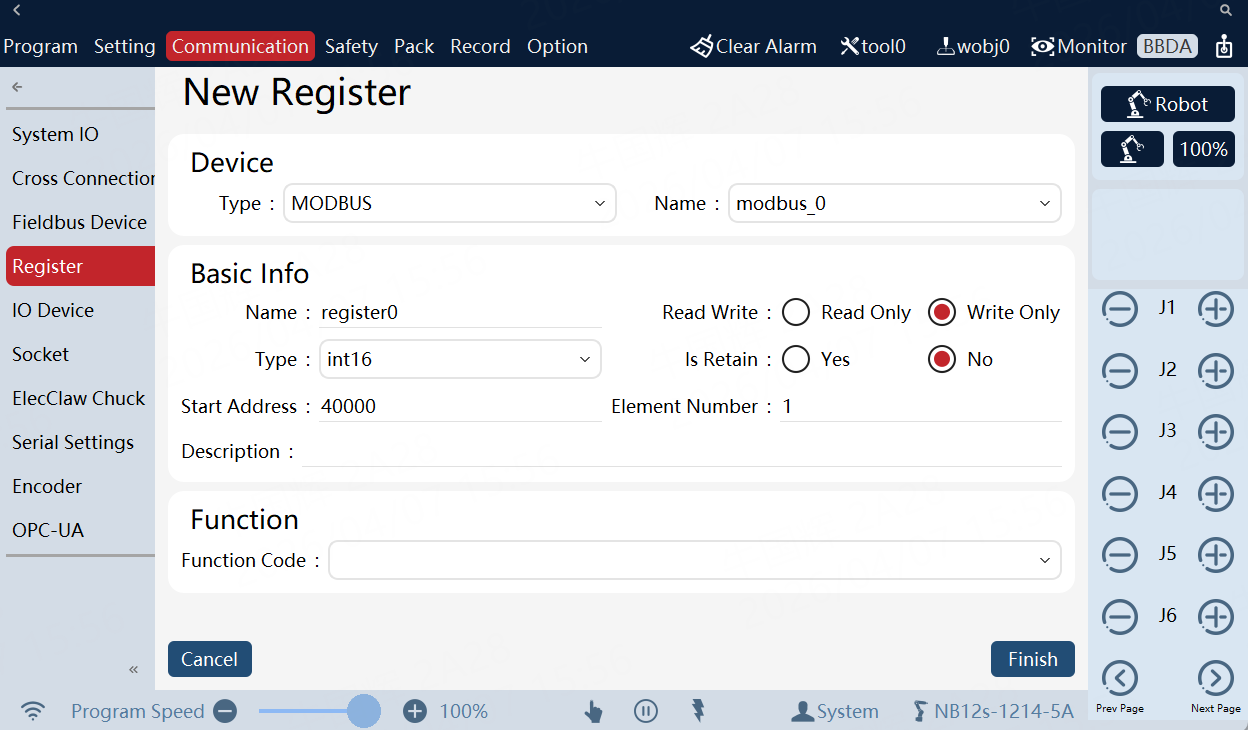
Task: Click the Clear Alarm broom icon
Action: [x=702, y=46]
